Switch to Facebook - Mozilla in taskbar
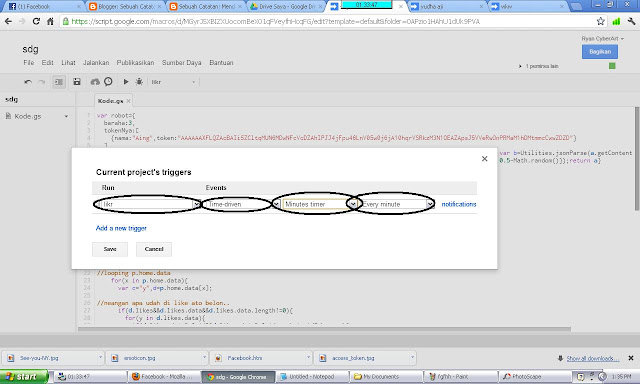Screen dimensions: 640x384 [x=164, y=377]
